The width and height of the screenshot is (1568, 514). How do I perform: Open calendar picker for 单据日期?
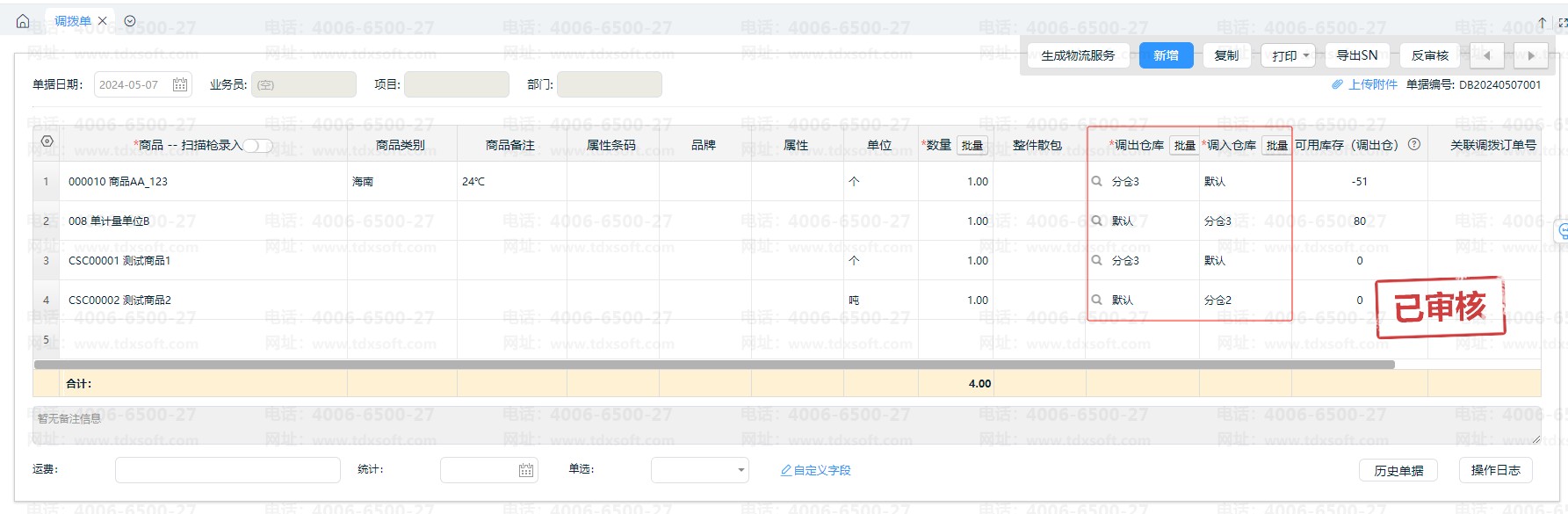coord(180,84)
